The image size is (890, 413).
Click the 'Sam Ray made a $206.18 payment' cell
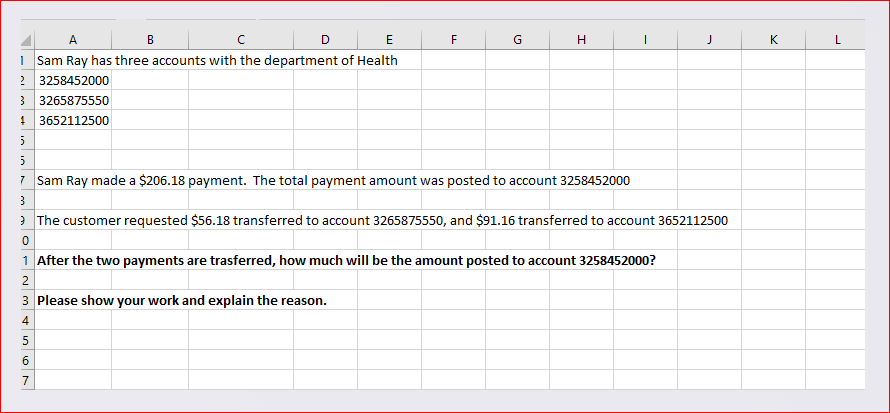tap(73, 180)
